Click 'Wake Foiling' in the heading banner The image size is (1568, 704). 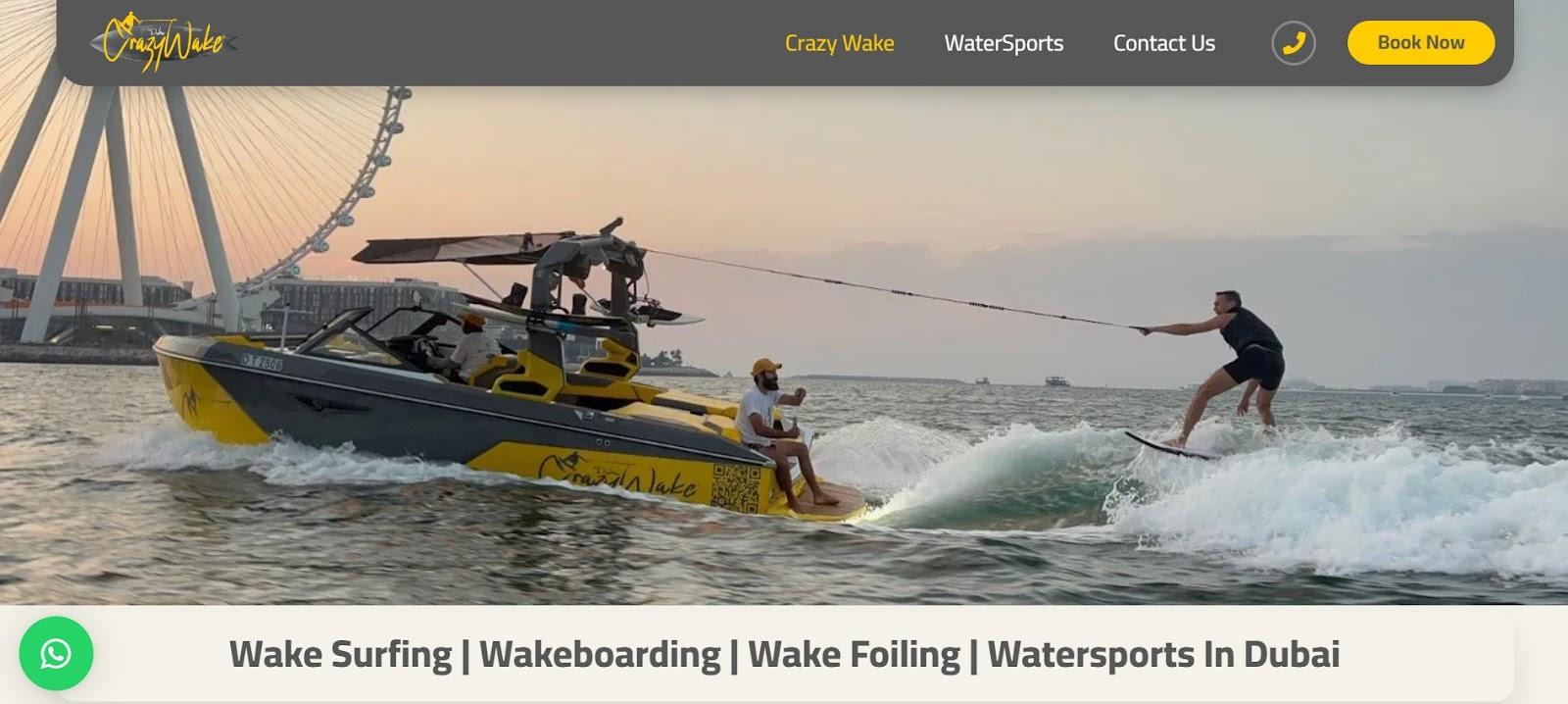(854, 654)
